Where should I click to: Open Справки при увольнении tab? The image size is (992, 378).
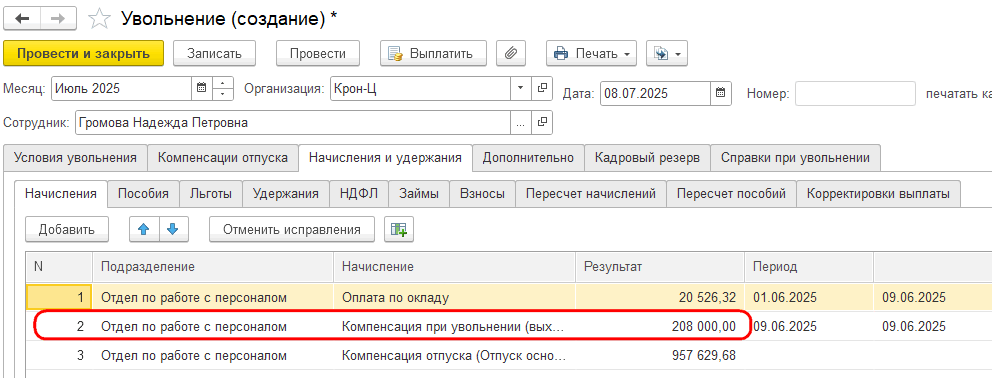pos(795,158)
